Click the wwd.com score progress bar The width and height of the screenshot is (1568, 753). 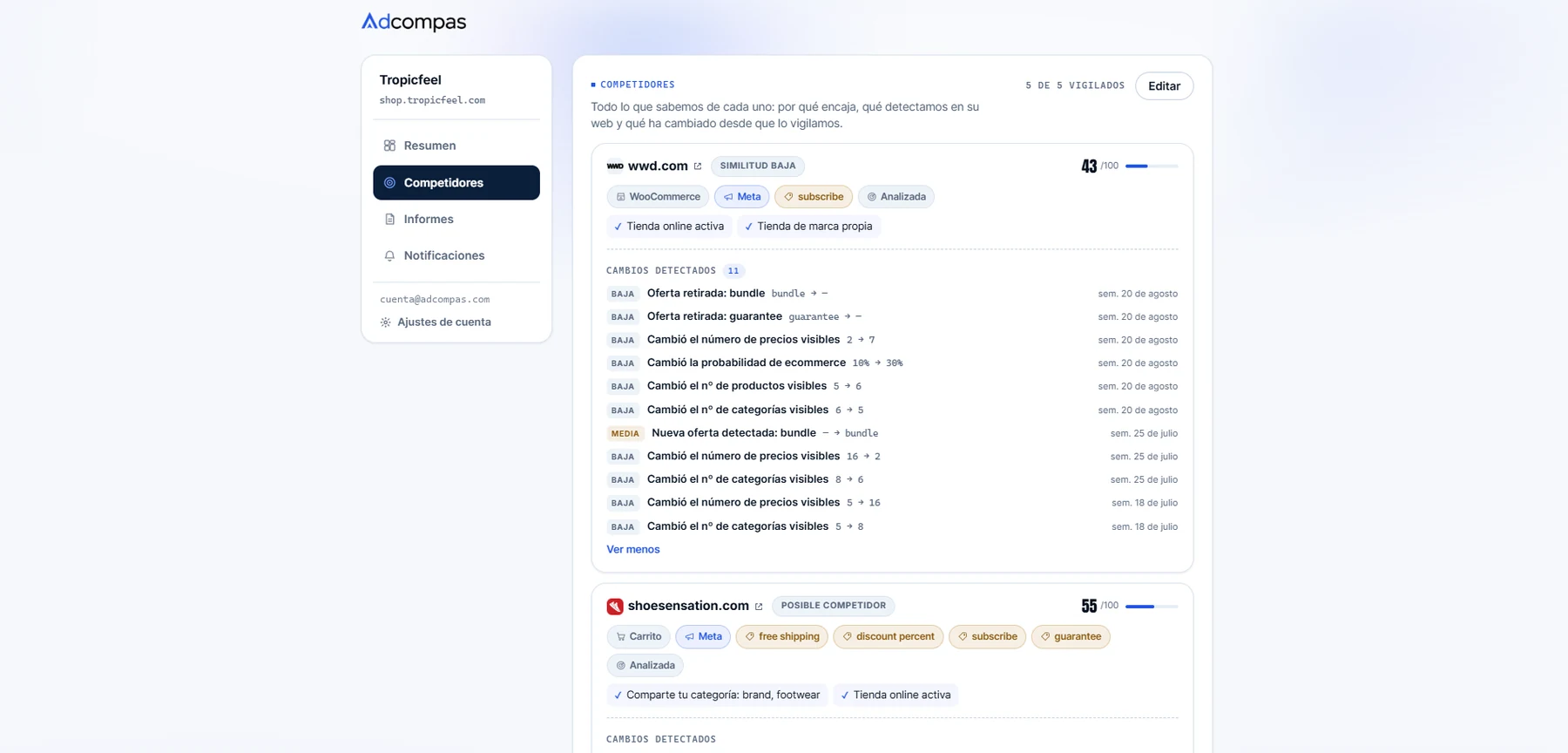click(x=1152, y=166)
